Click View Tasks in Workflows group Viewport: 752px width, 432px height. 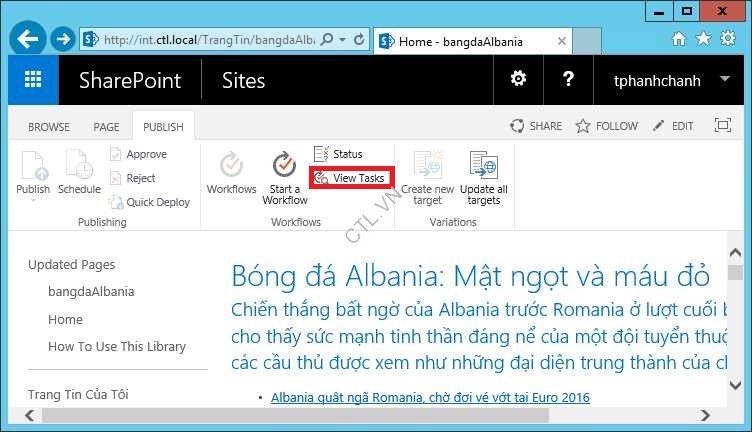350,178
